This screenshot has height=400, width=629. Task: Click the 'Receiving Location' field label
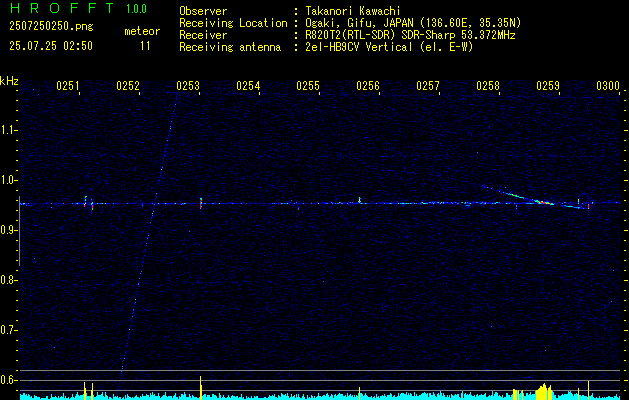233,23
